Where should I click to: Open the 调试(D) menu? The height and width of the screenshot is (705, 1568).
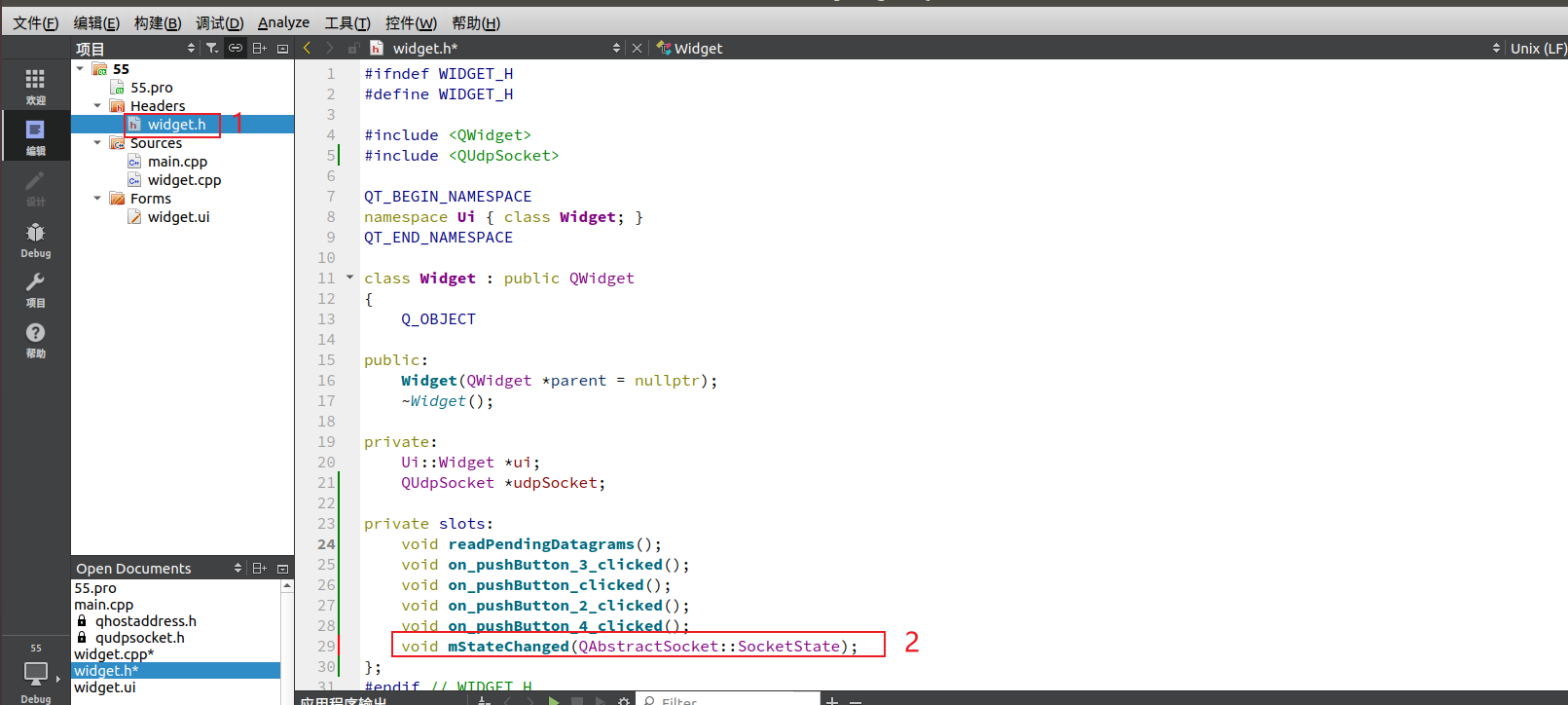[220, 22]
